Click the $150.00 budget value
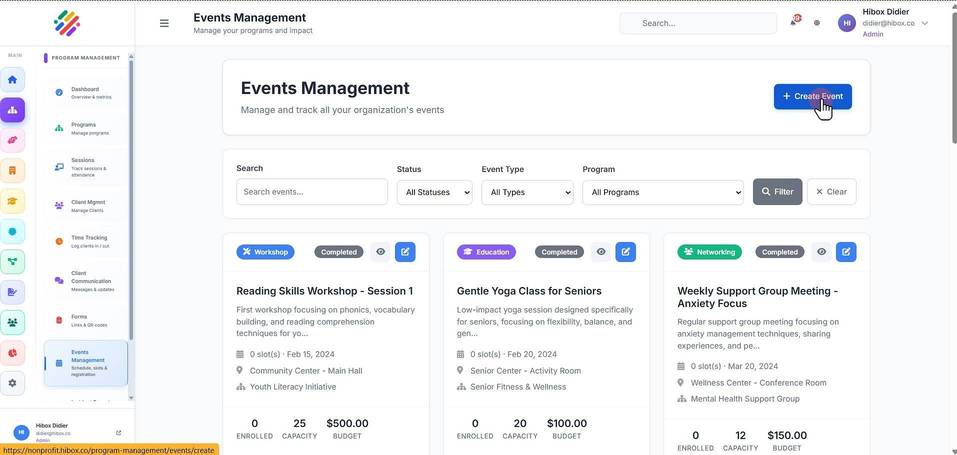 pyautogui.click(x=787, y=435)
